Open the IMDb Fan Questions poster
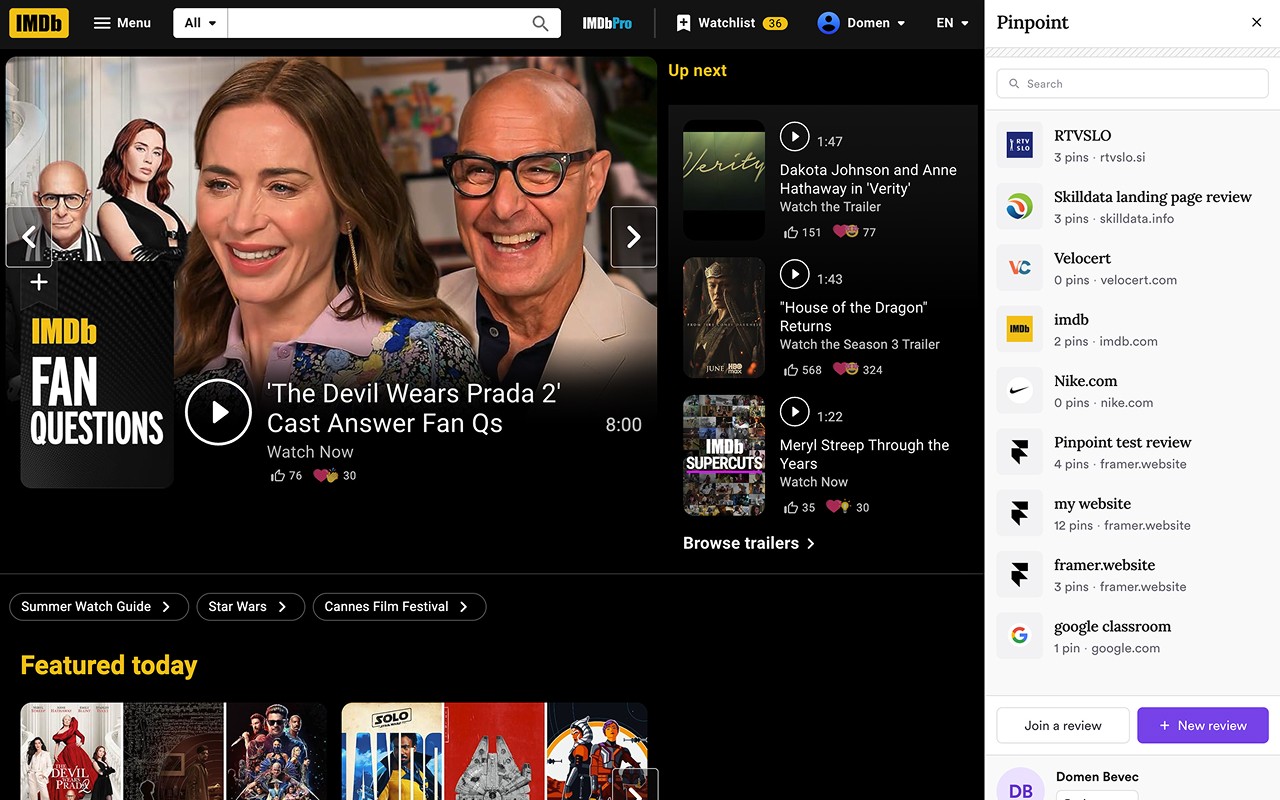Viewport: 1280px width, 800px height. [x=97, y=375]
